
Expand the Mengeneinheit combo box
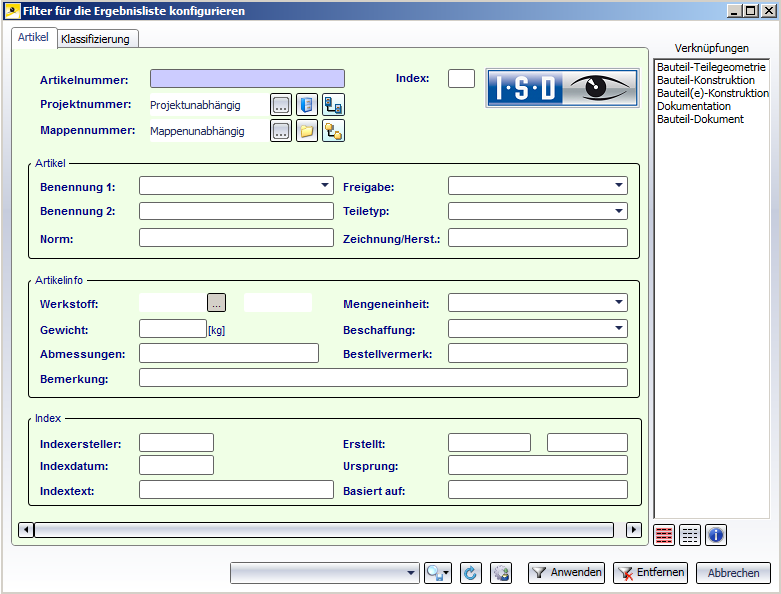tap(619, 302)
